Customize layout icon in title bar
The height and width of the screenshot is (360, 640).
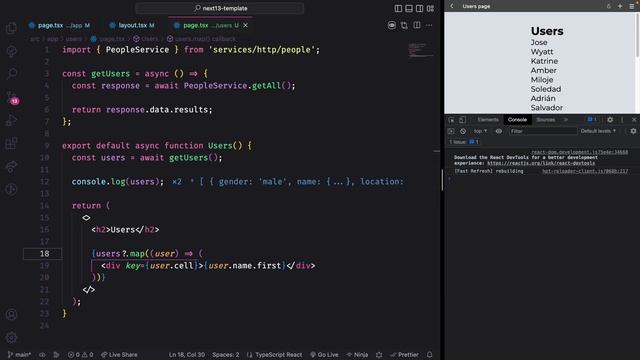430,8
